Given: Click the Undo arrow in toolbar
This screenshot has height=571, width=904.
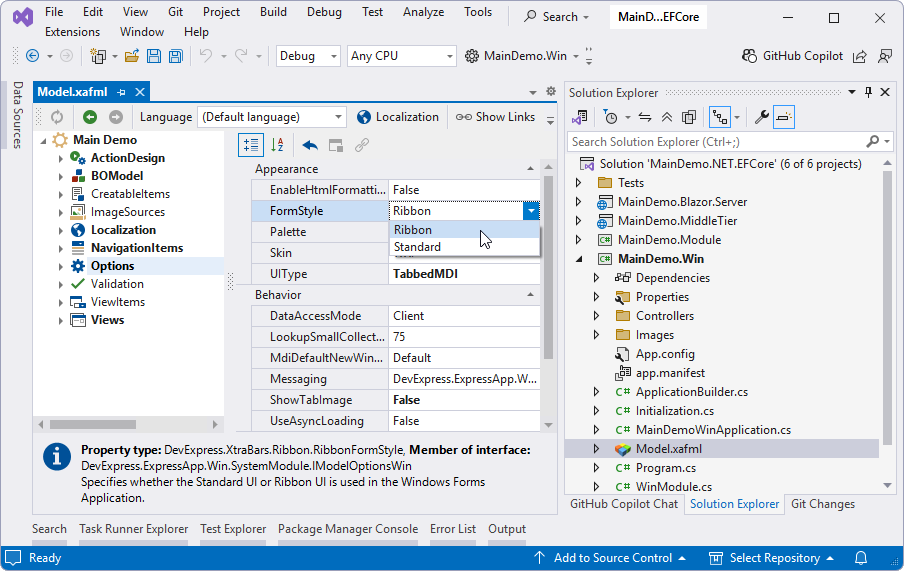Looking at the screenshot, I should (206, 55).
